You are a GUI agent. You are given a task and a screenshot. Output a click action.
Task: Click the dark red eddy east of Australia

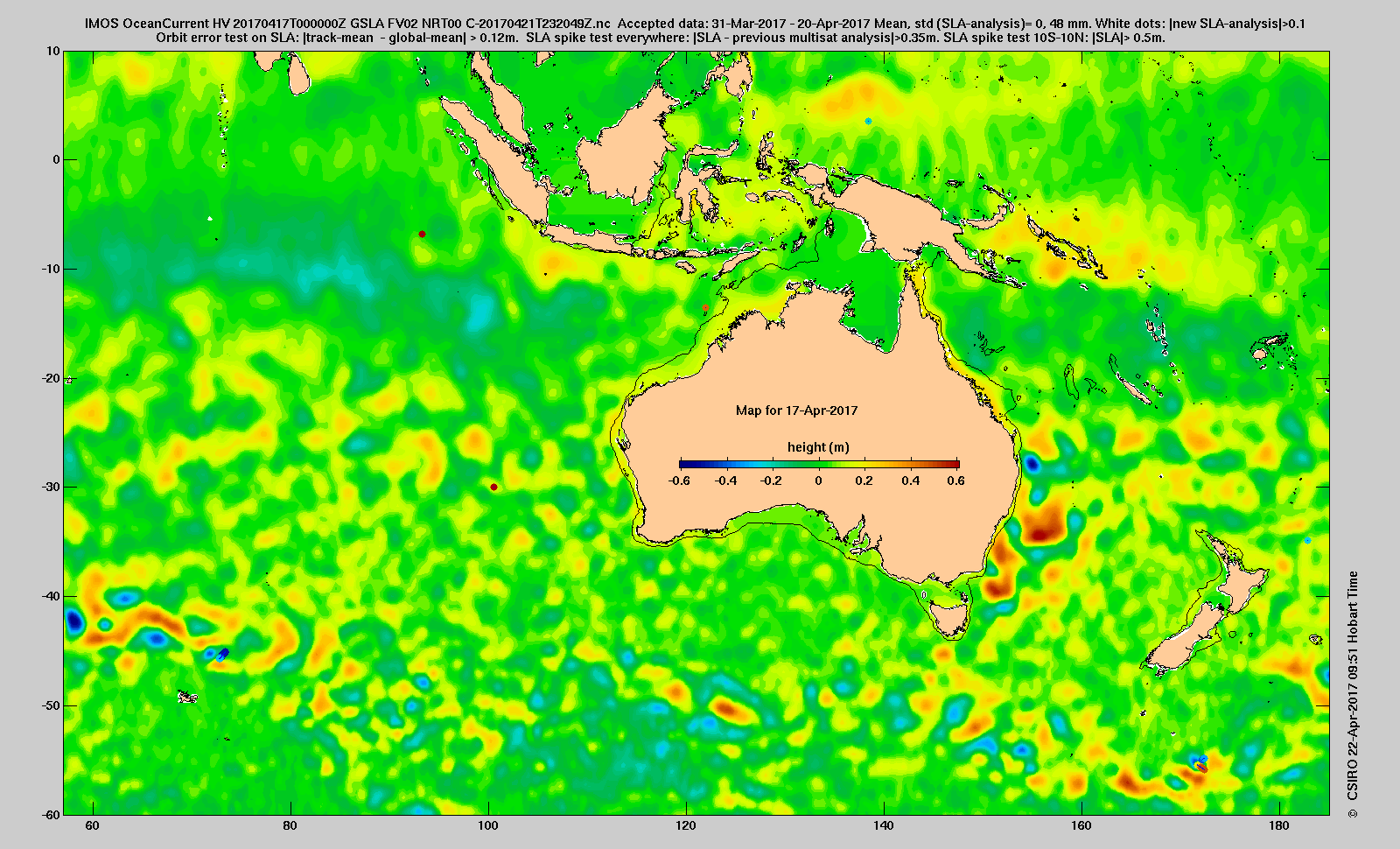1041,532
